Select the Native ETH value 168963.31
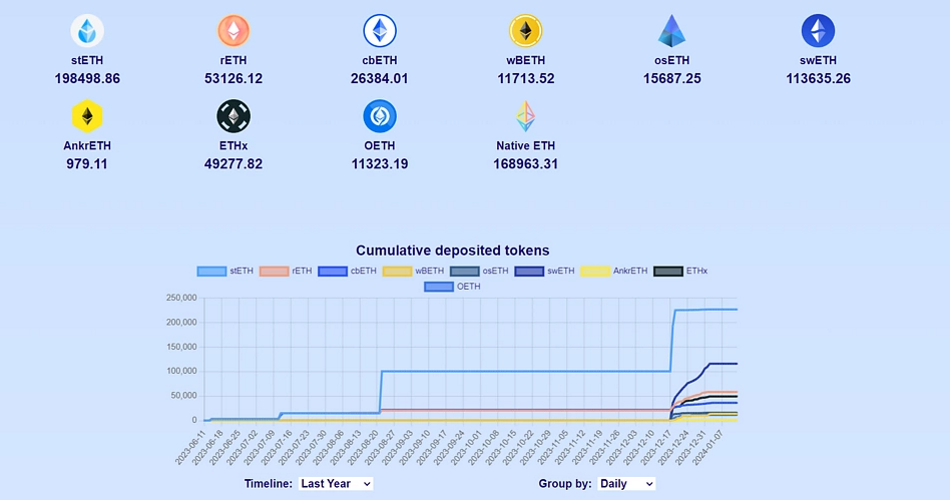The height and width of the screenshot is (500, 950). point(525,164)
